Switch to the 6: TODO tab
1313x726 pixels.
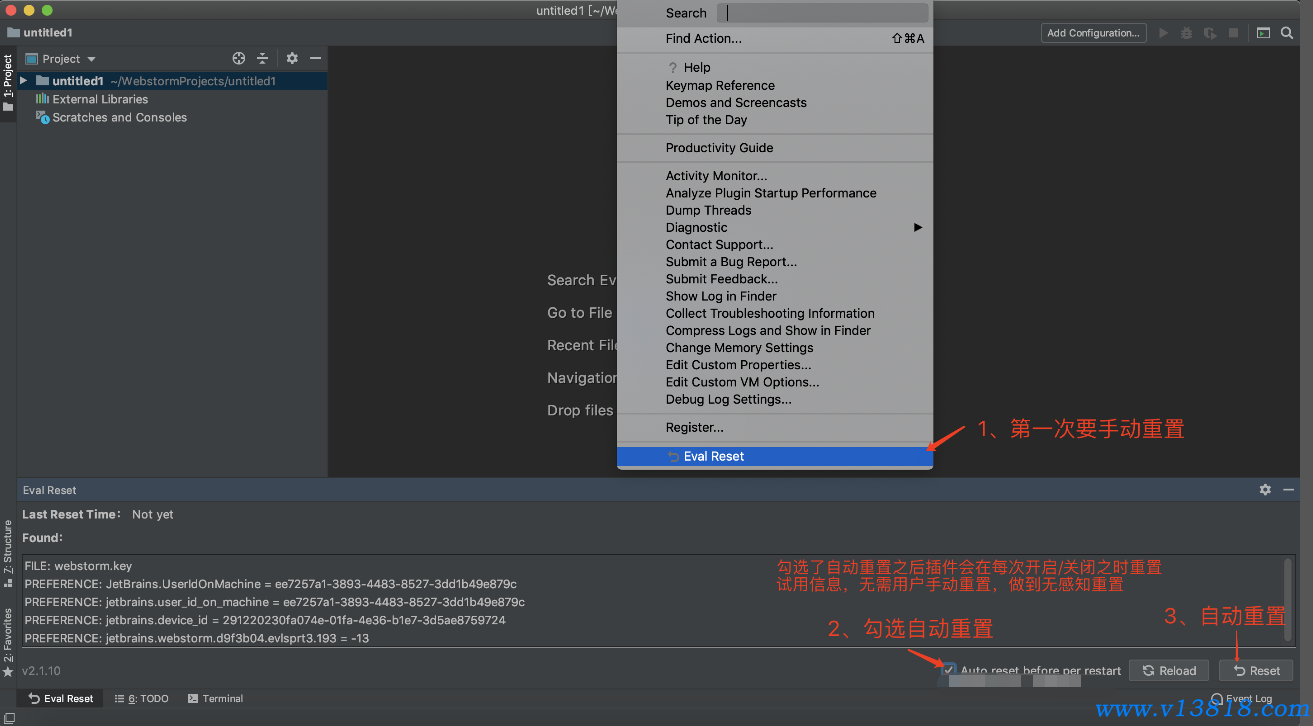[x=141, y=699]
